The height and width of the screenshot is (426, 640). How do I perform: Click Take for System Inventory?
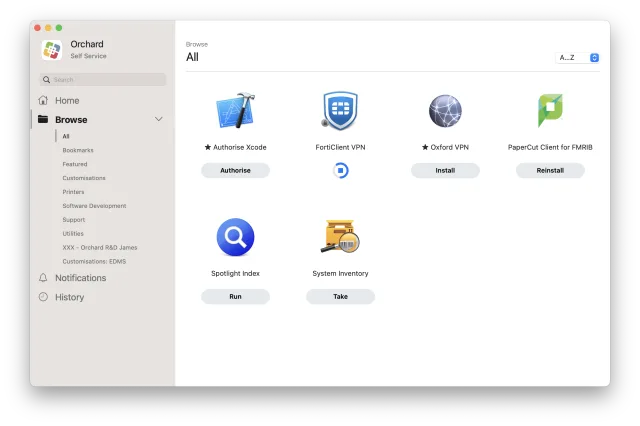pyautogui.click(x=340, y=296)
